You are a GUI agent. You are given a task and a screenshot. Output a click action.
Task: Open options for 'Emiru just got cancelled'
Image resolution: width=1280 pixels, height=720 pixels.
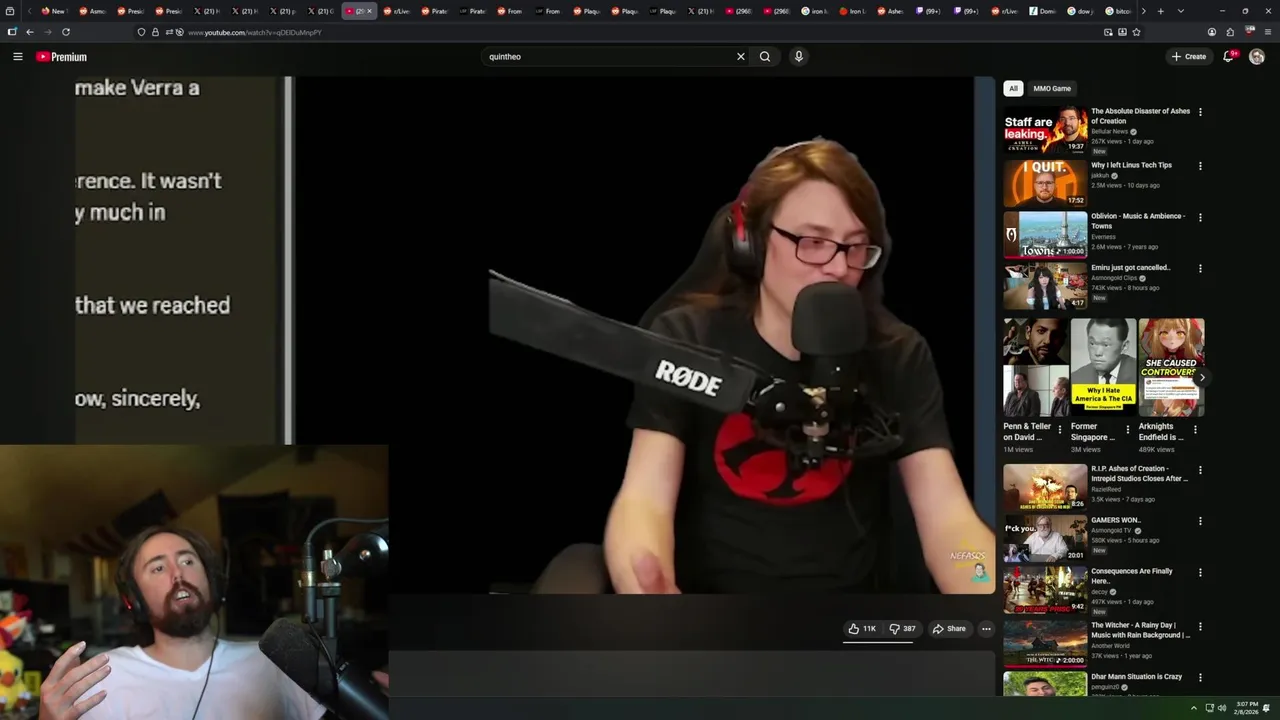[x=1200, y=269]
